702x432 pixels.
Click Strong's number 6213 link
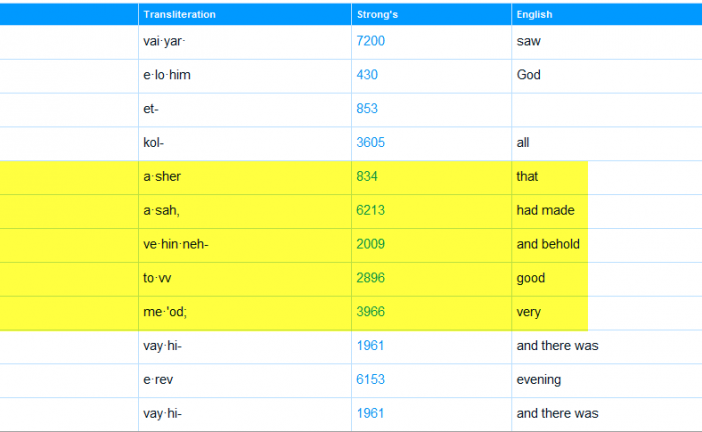tap(370, 211)
